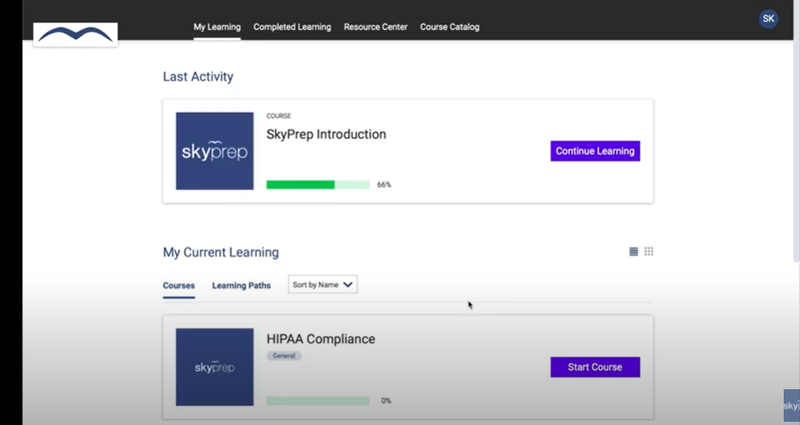Click the 0% progress label
This screenshot has width=800, height=425.
click(386, 401)
